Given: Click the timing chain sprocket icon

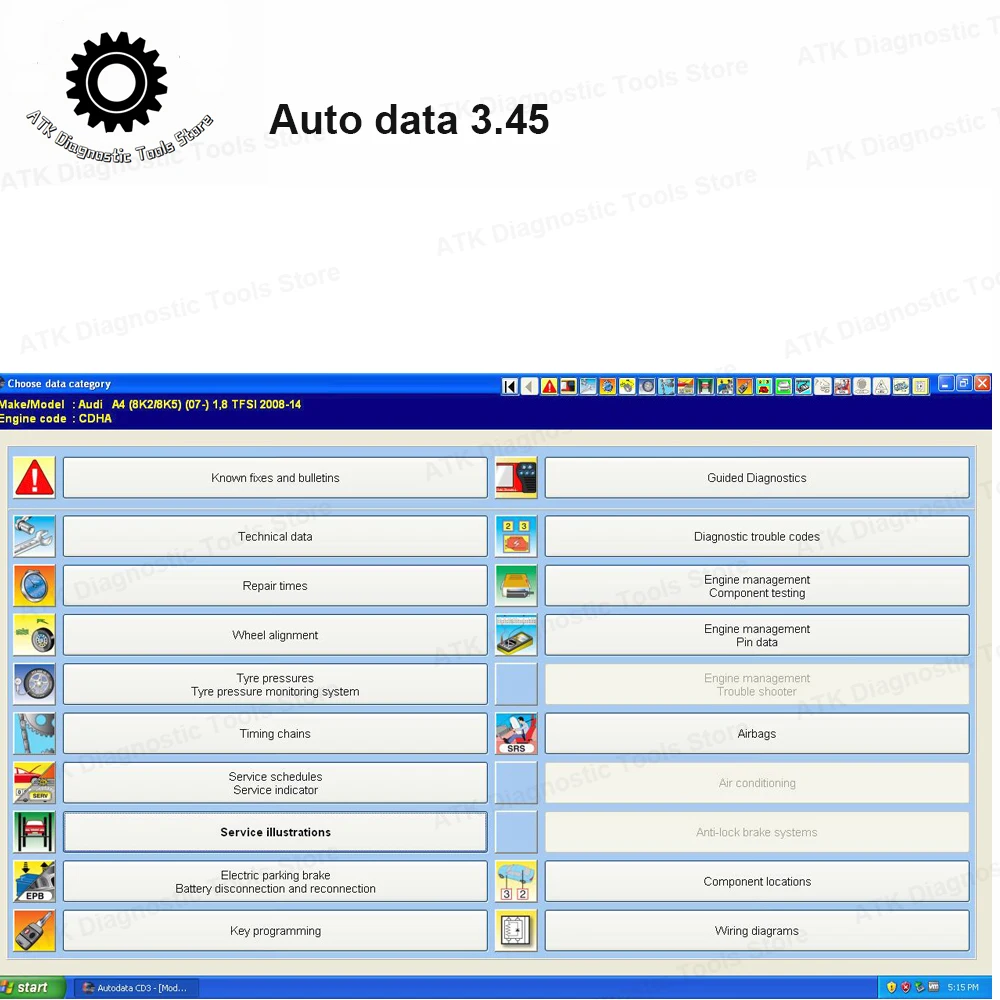Looking at the screenshot, I should click(34, 734).
